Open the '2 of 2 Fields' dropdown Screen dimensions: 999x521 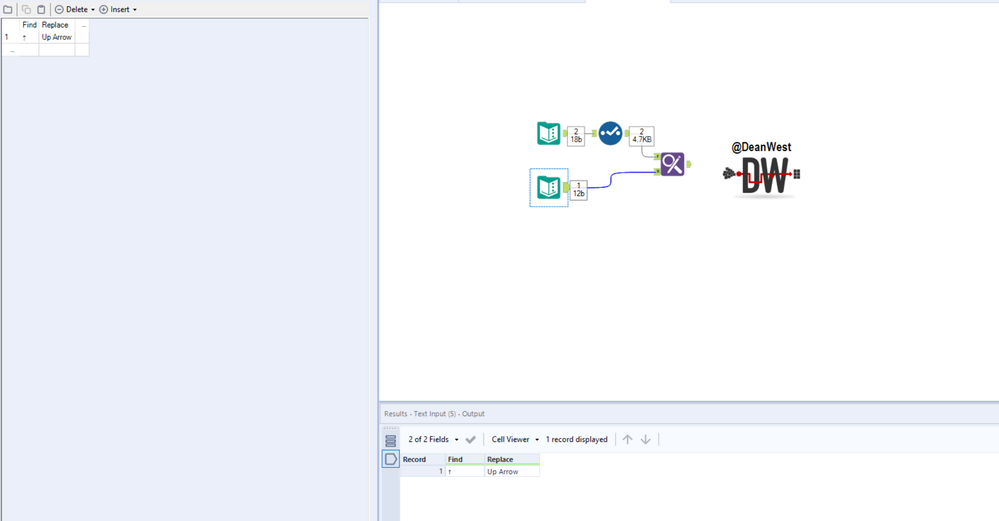point(433,439)
